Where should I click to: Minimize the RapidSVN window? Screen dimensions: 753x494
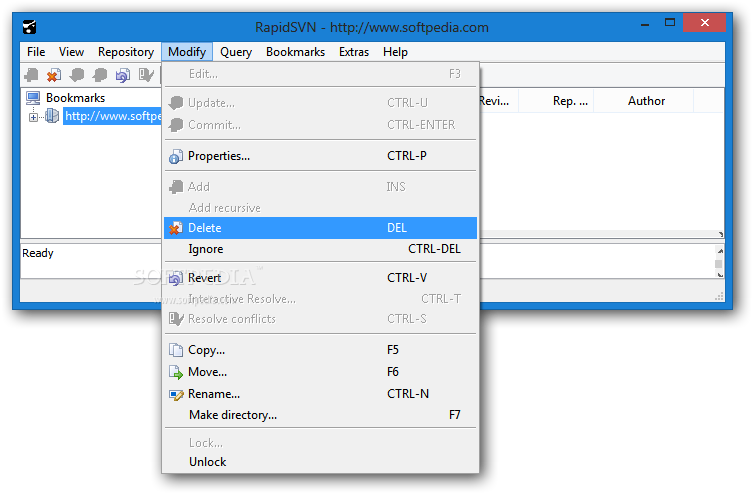click(x=645, y=23)
